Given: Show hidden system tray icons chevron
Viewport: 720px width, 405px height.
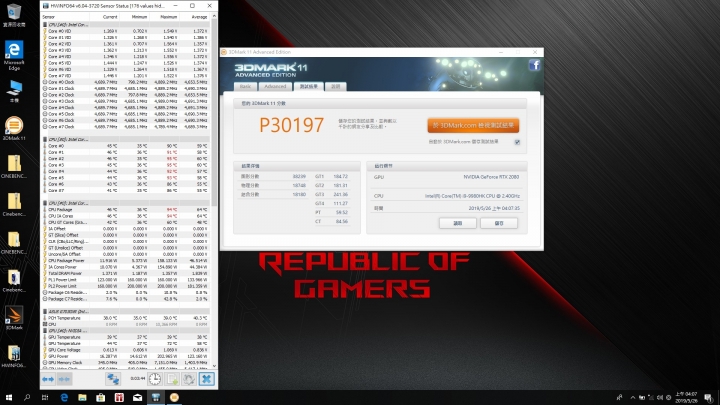Looking at the screenshot, I should 633,398.
